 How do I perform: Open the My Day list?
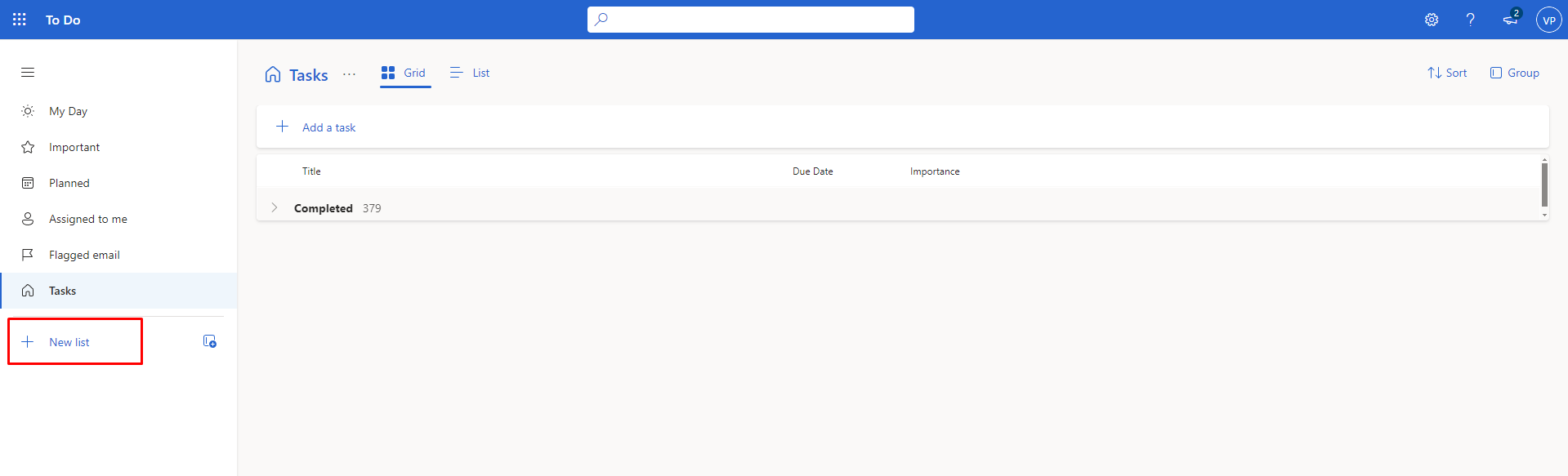(x=118, y=111)
